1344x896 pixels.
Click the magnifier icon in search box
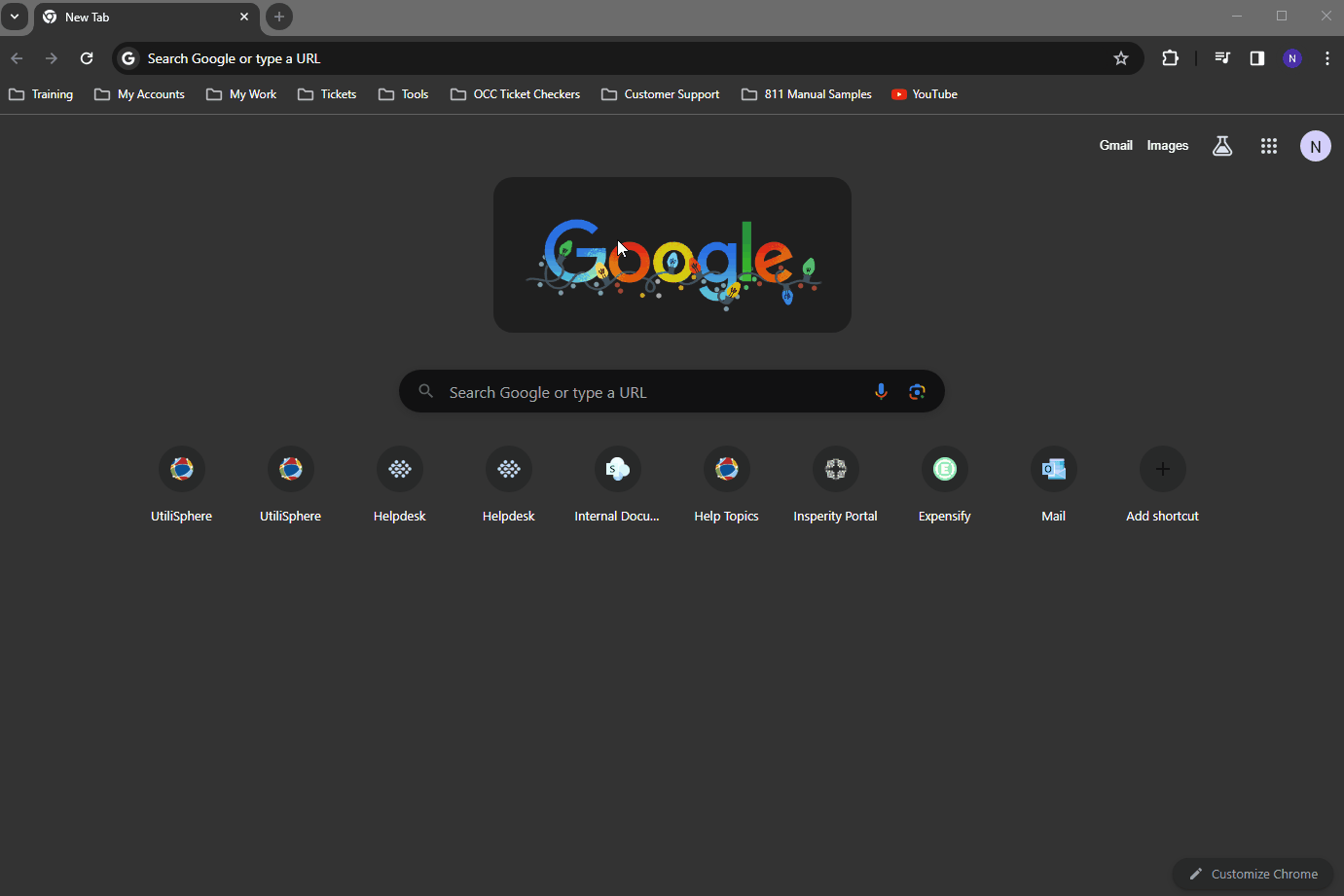[x=426, y=391]
